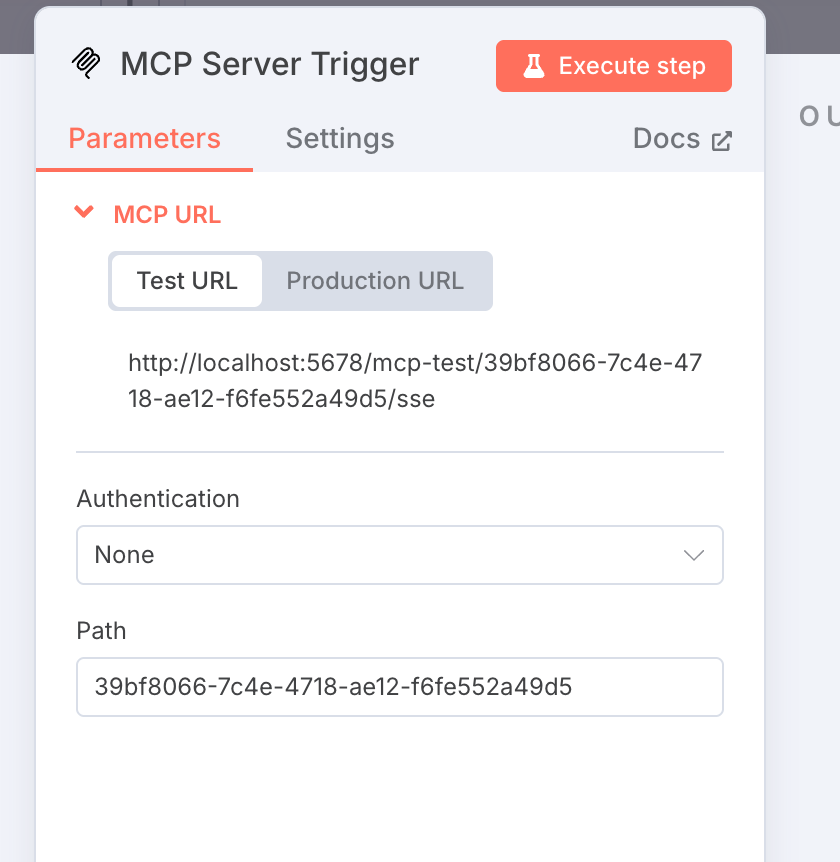
Task: Run the Execute step button
Action: (614, 66)
